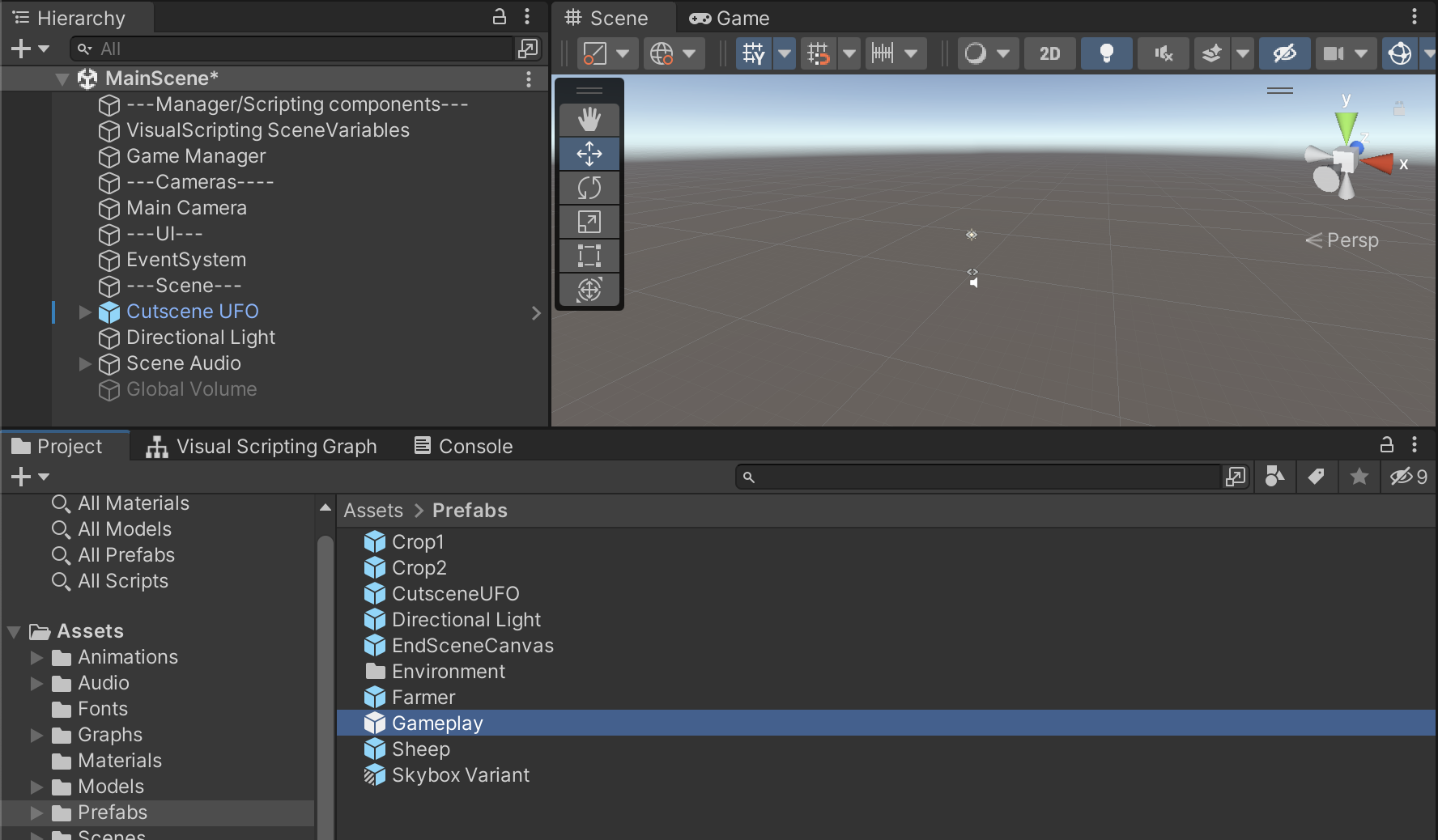
Task: Select the Scale tool
Action: [589, 222]
